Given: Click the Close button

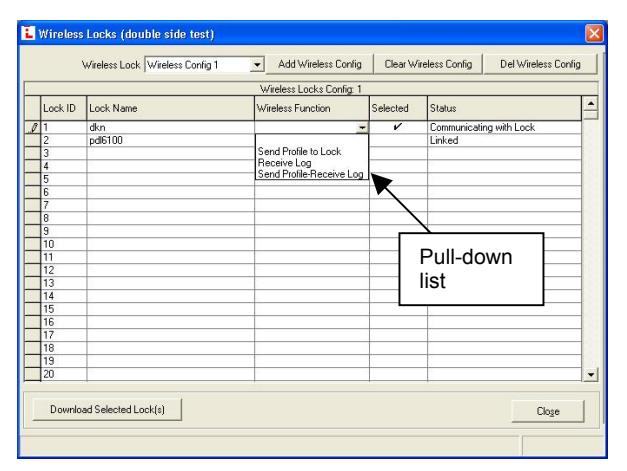Looking at the screenshot, I should click(x=548, y=411).
